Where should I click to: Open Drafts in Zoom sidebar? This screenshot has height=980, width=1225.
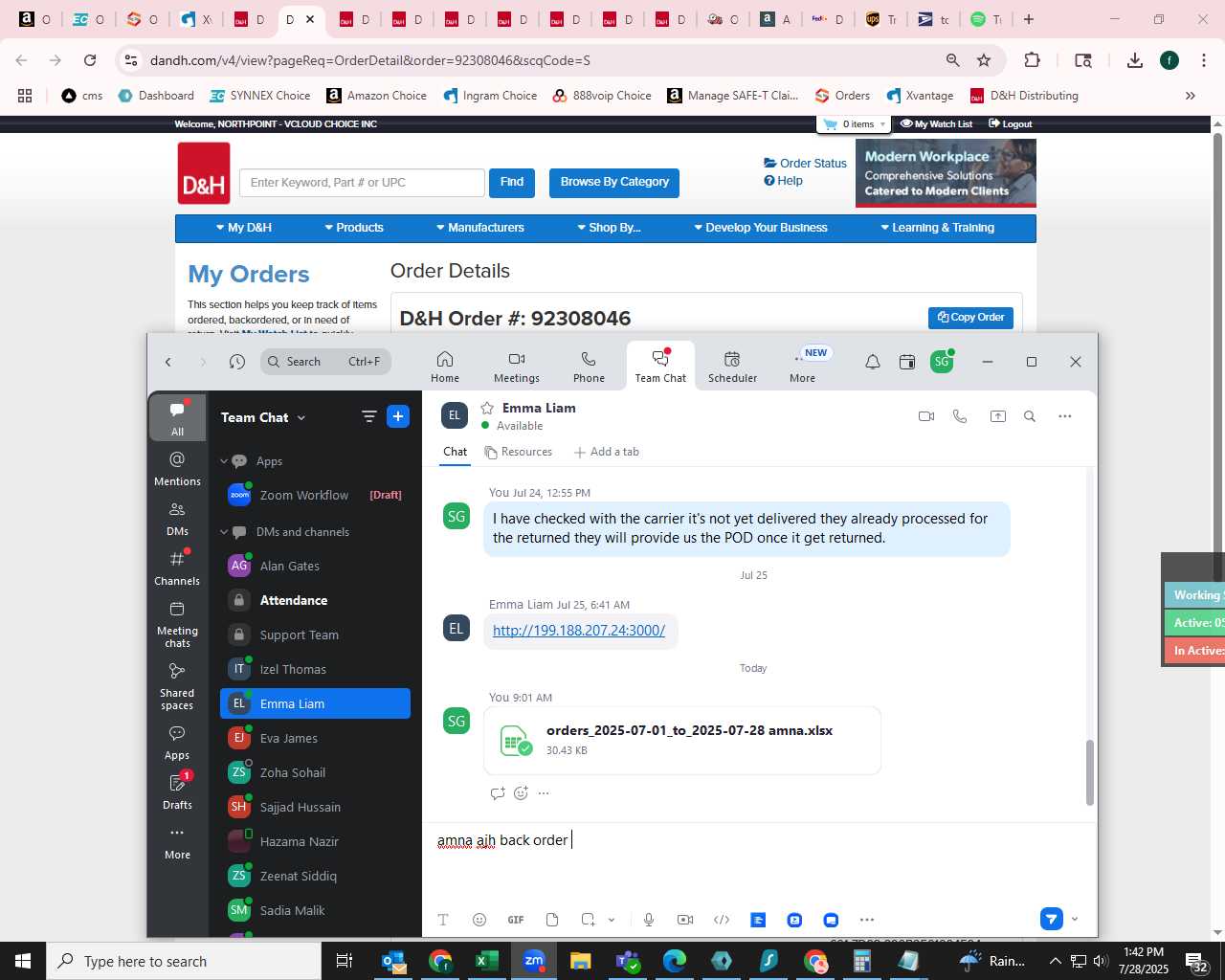(x=177, y=792)
